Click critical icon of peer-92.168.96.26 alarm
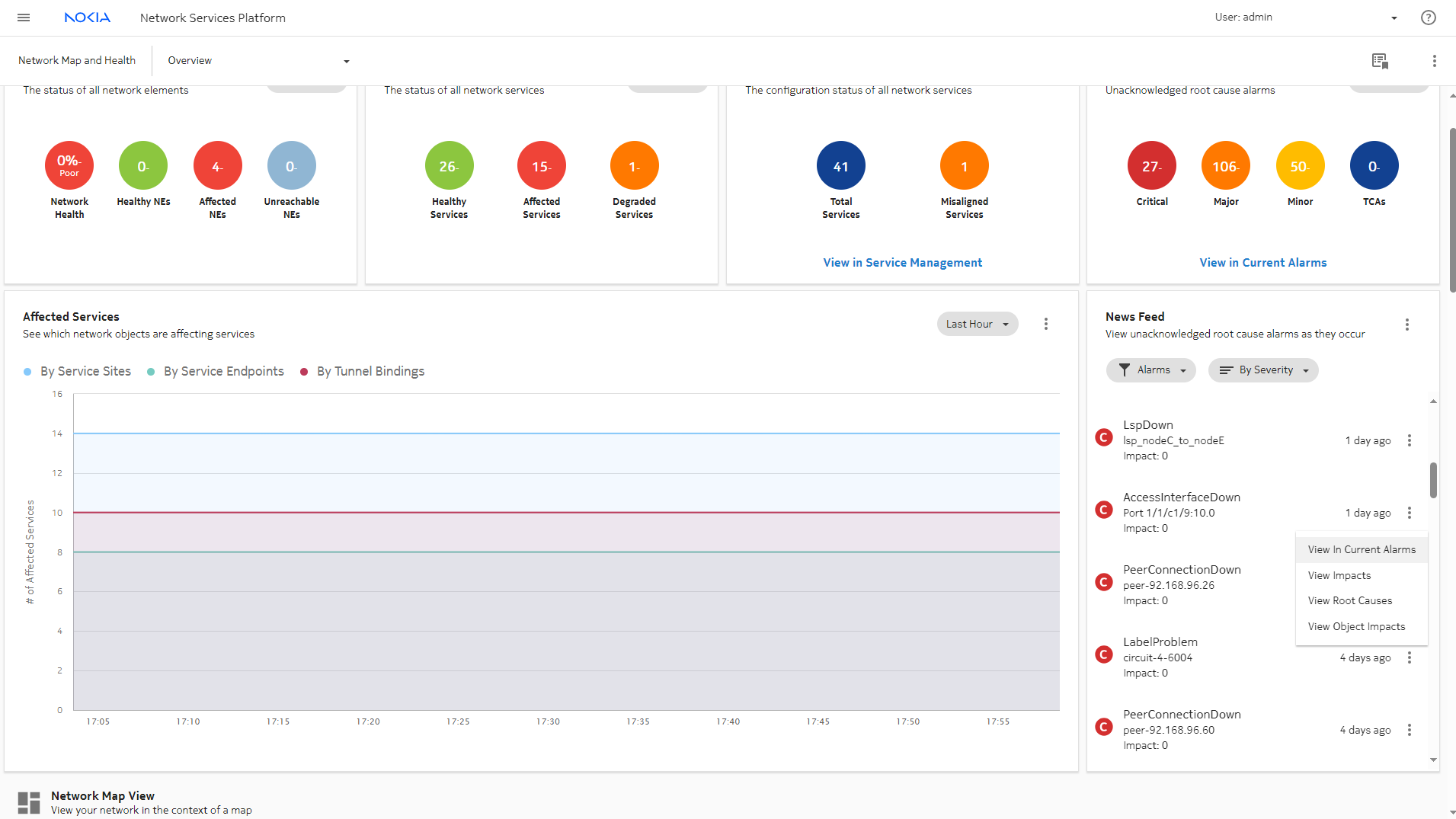 pos(1103,582)
